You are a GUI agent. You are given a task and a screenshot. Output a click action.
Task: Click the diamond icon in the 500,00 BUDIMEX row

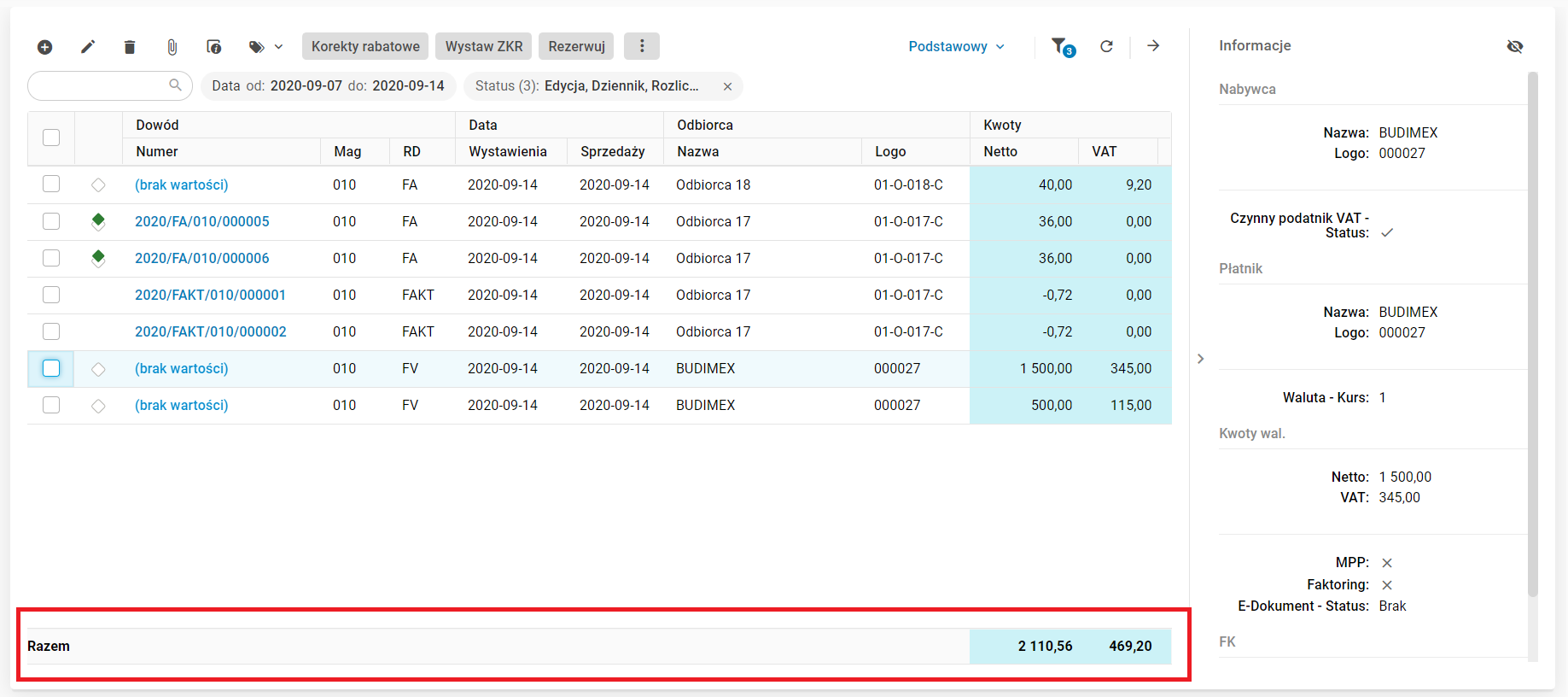click(x=98, y=406)
